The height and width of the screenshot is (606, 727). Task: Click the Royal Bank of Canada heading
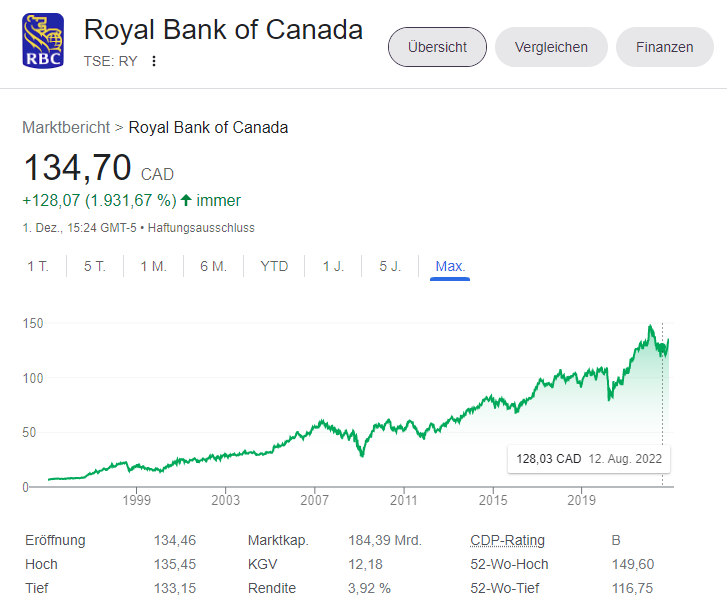223,30
